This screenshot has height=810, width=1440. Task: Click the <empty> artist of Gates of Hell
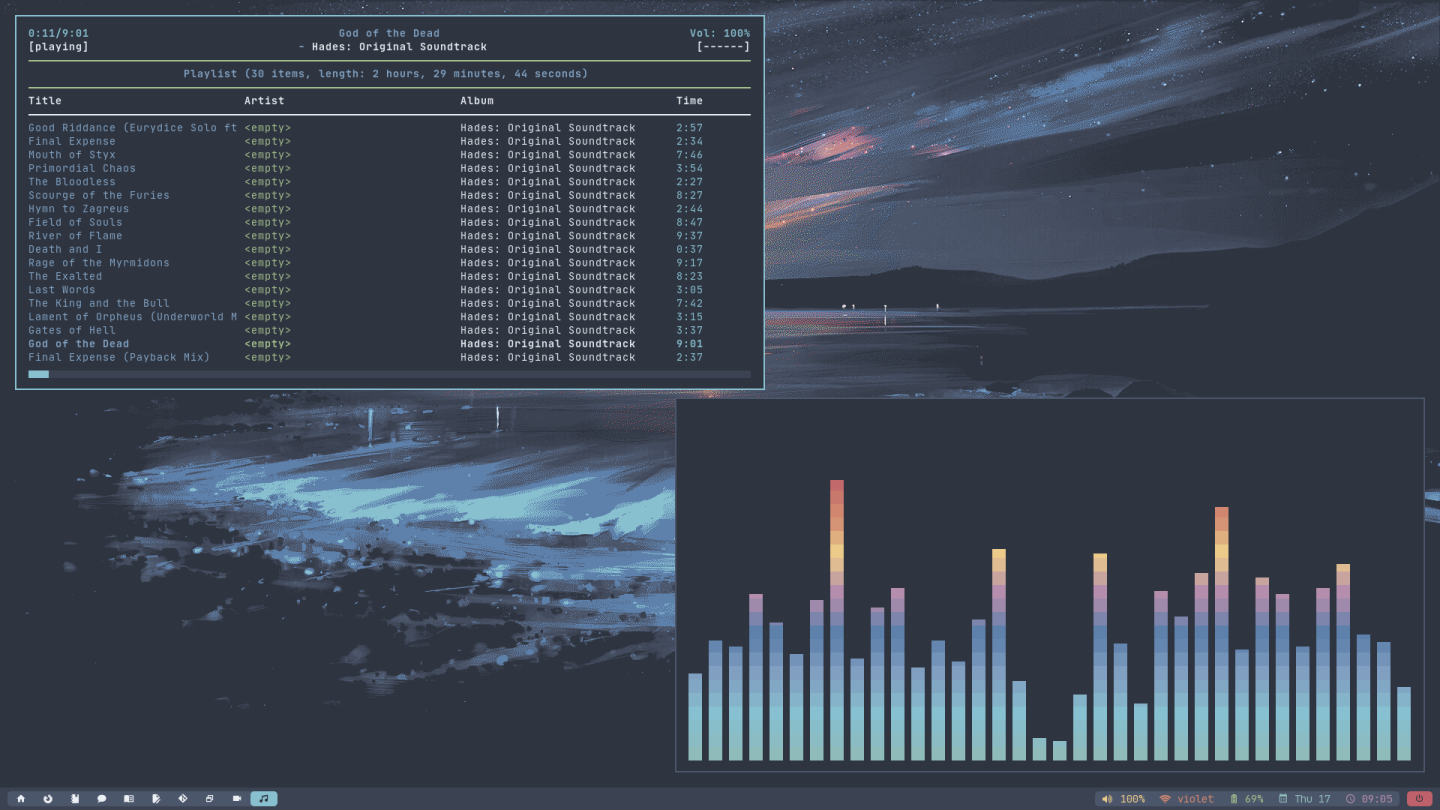click(267, 330)
